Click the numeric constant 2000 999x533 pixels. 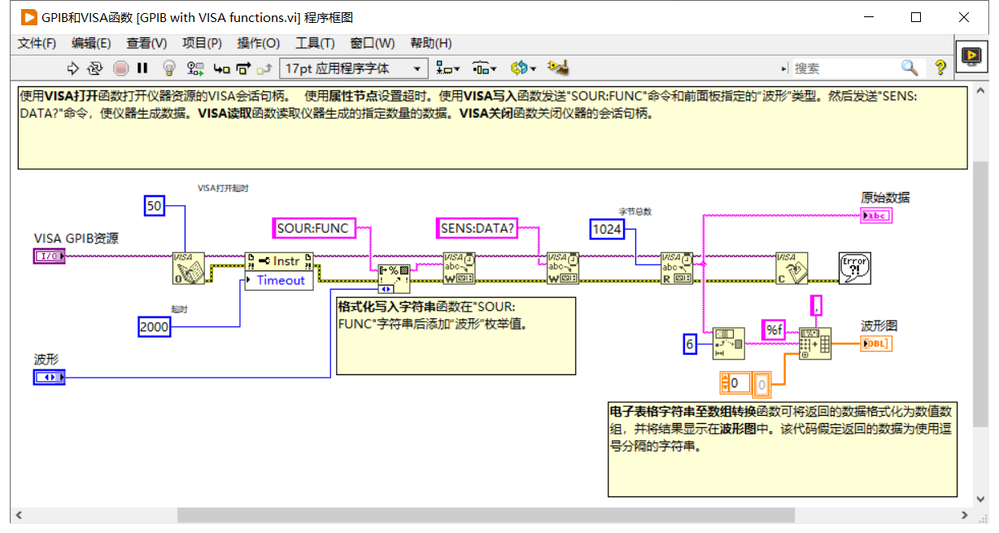(154, 327)
